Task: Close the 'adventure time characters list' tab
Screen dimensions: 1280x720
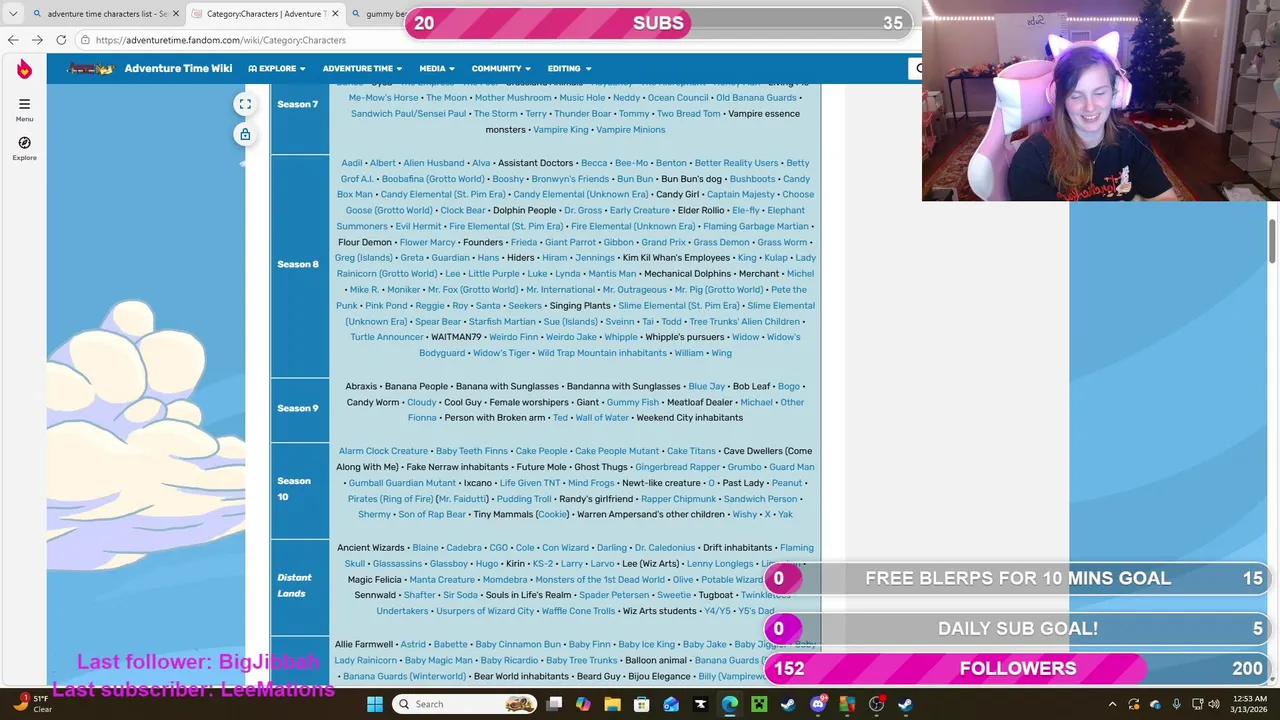Action: click(x=176, y=14)
